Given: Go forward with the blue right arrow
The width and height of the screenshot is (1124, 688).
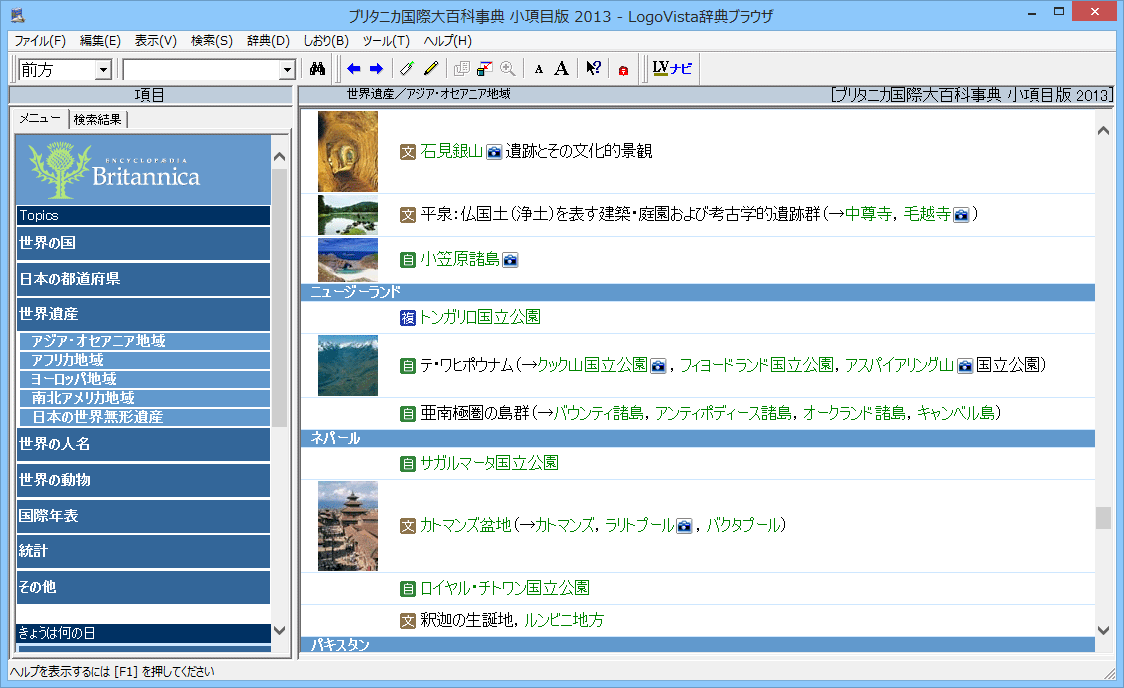Looking at the screenshot, I should [x=376, y=69].
